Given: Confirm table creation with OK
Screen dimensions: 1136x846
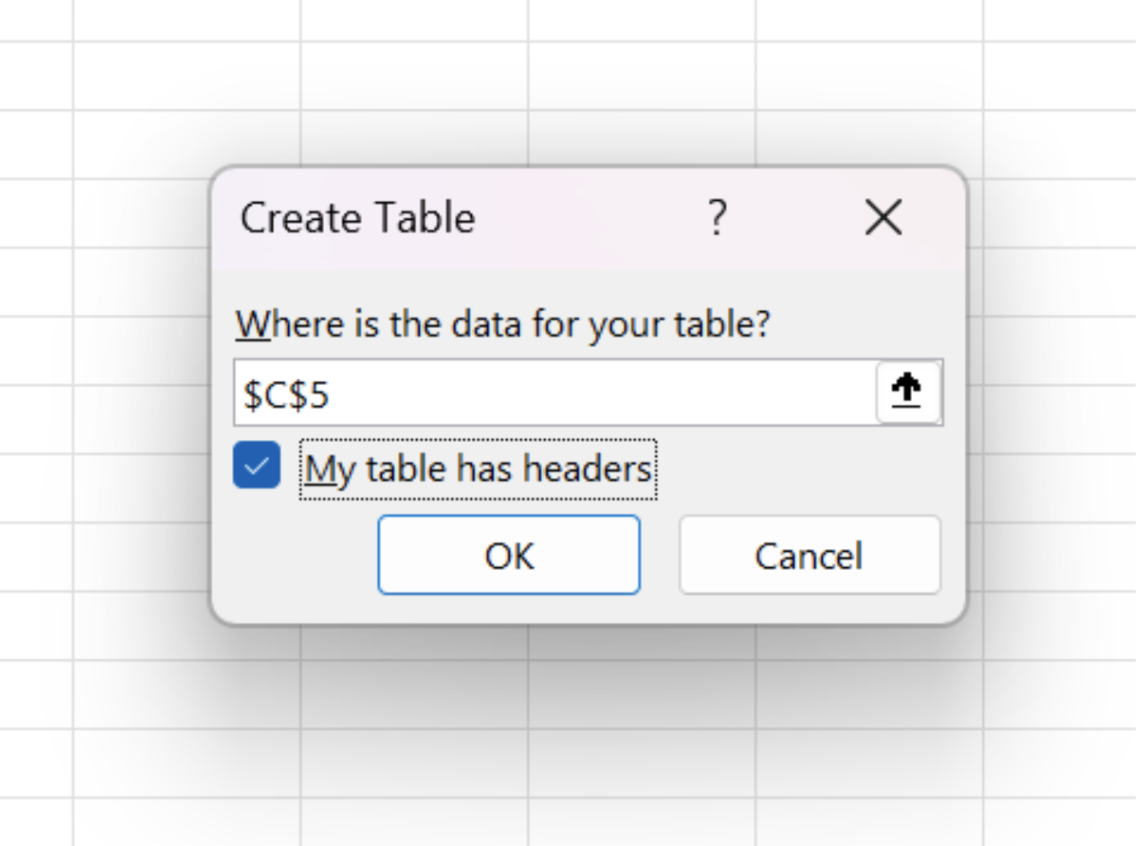Looking at the screenshot, I should point(509,555).
